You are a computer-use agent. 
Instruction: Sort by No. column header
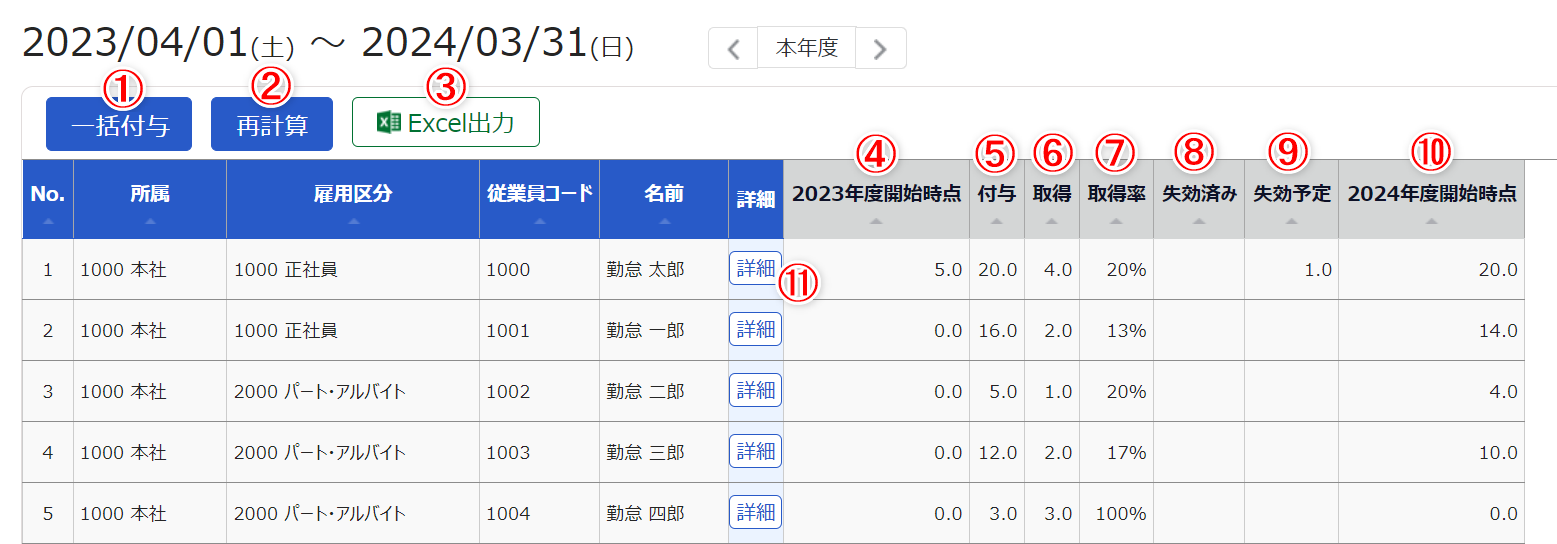(47, 199)
